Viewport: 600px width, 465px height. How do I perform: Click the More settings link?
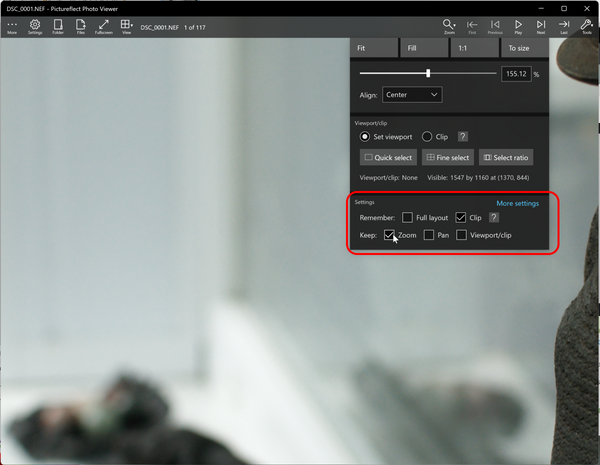coord(517,203)
